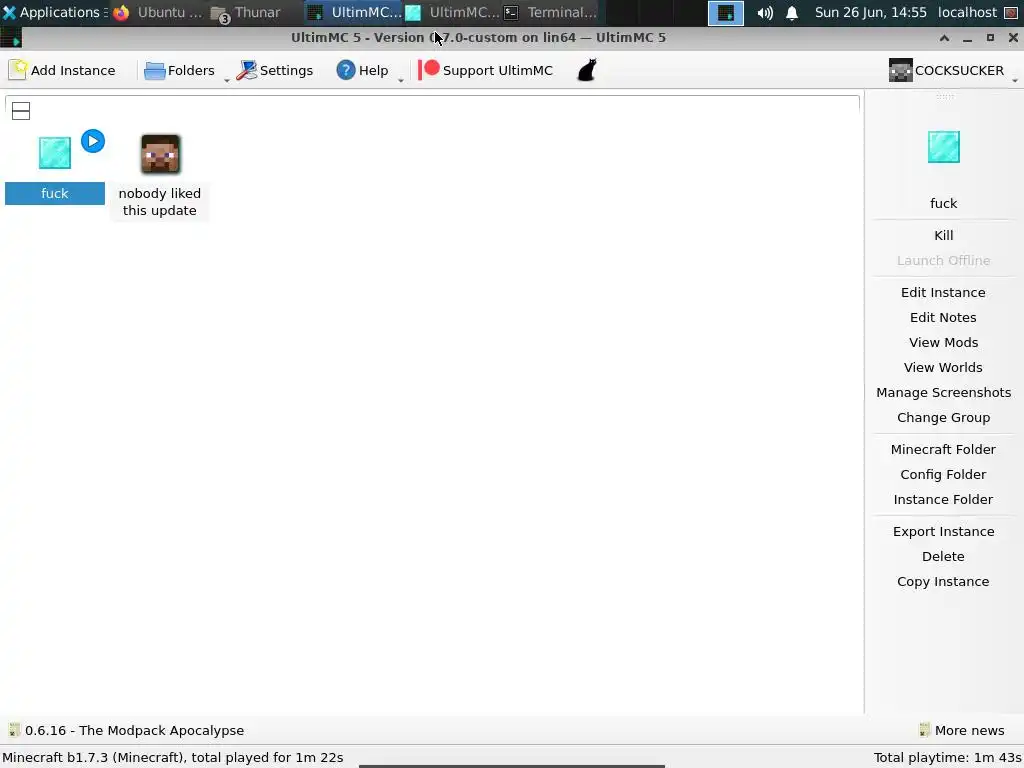Select 'nobody liked this update' instance label
The image size is (1024, 768).
159,202
